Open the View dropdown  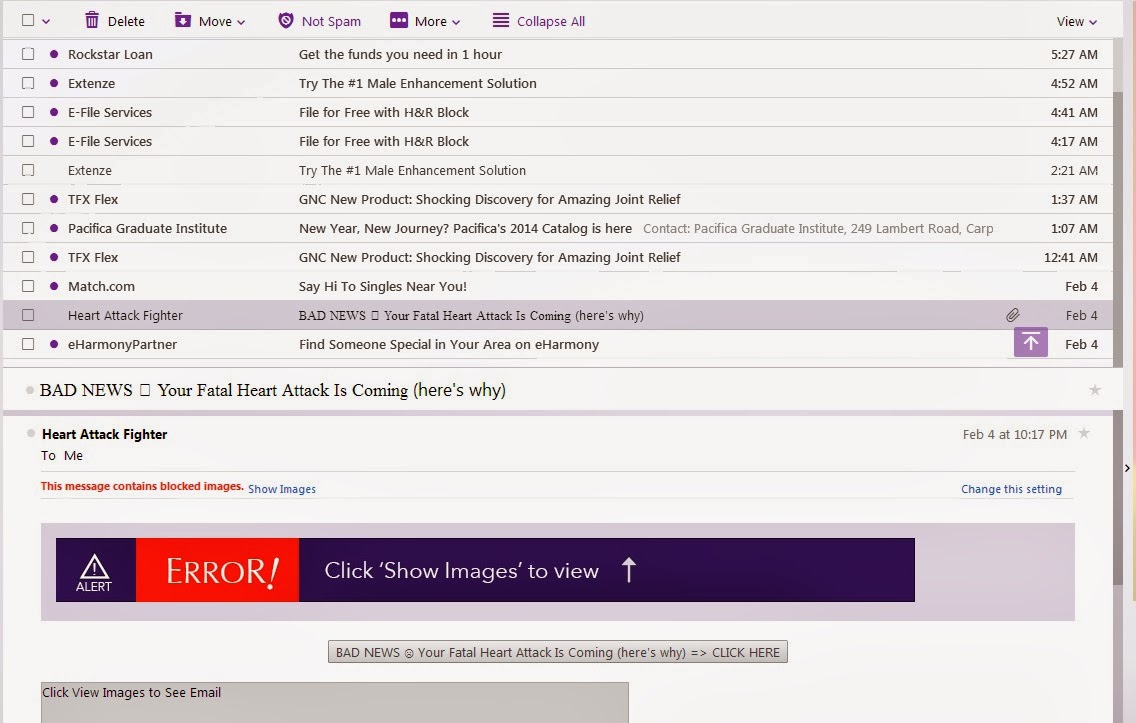pyautogui.click(x=1076, y=21)
